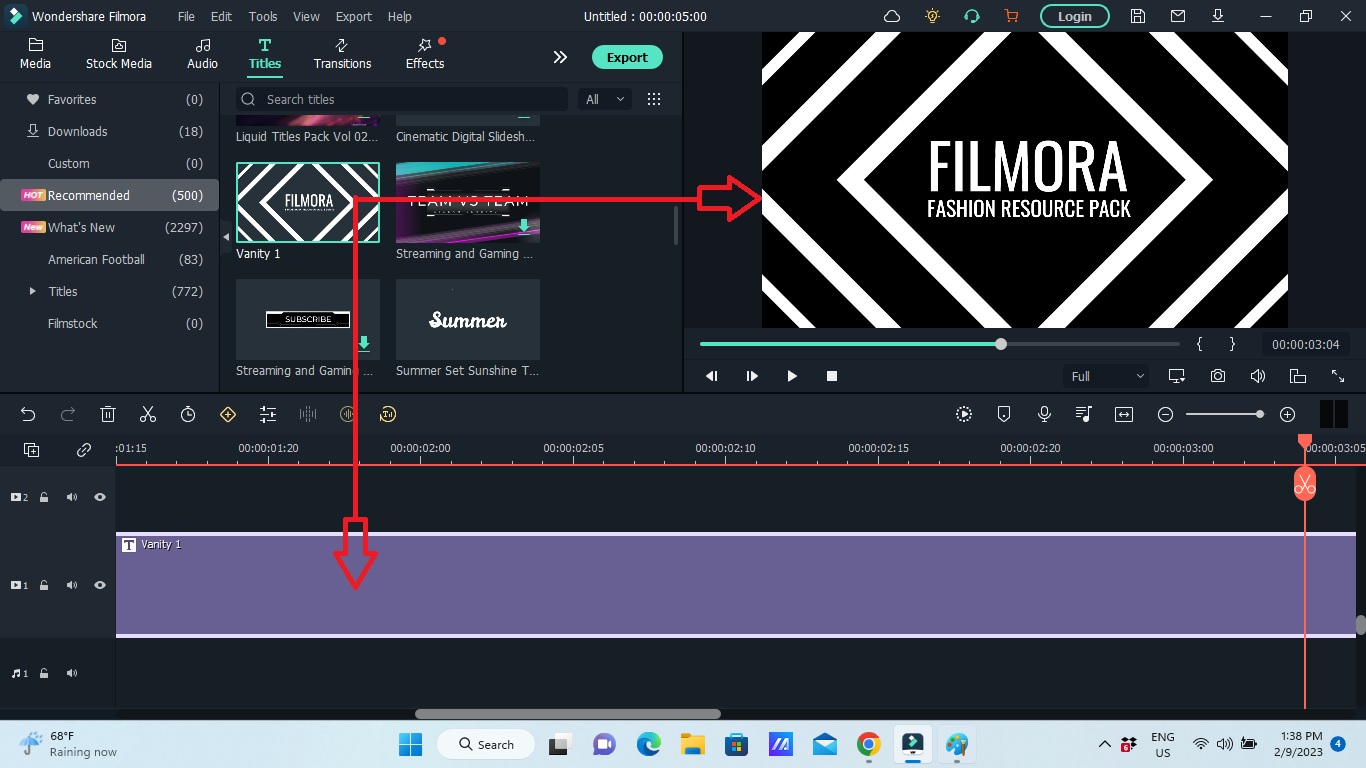This screenshot has height=768, width=1366.
Task: Open the speed stopwatch tool
Action: [x=188, y=414]
